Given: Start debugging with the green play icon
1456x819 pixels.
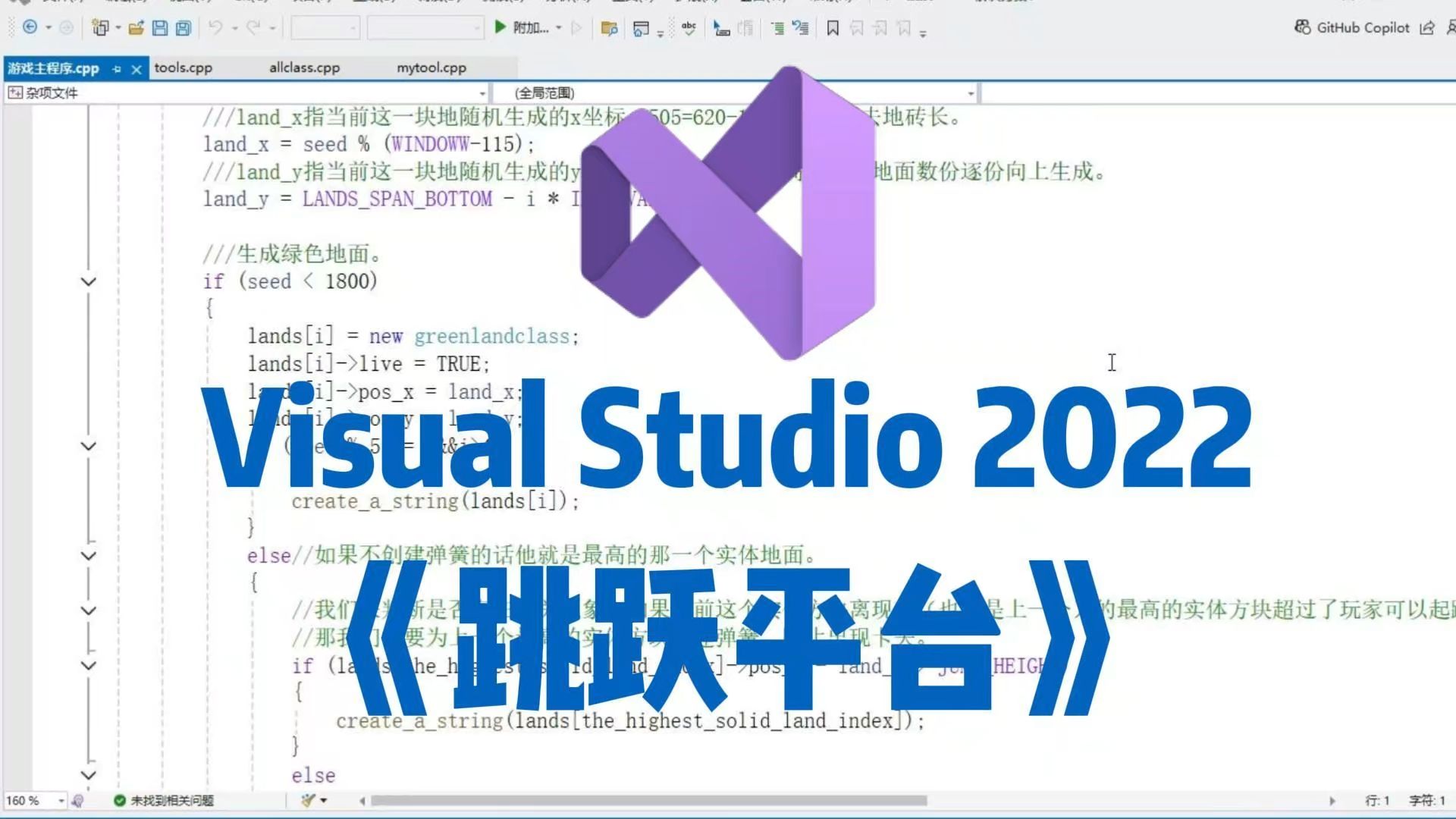Looking at the screenshot, I should (x=500, y=27).
